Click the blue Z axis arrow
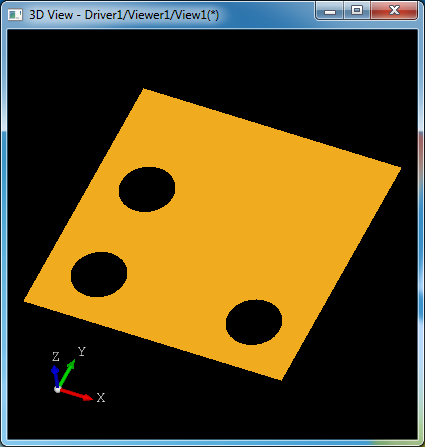This screenshot has height=447, width=425. tap(55, 377)
